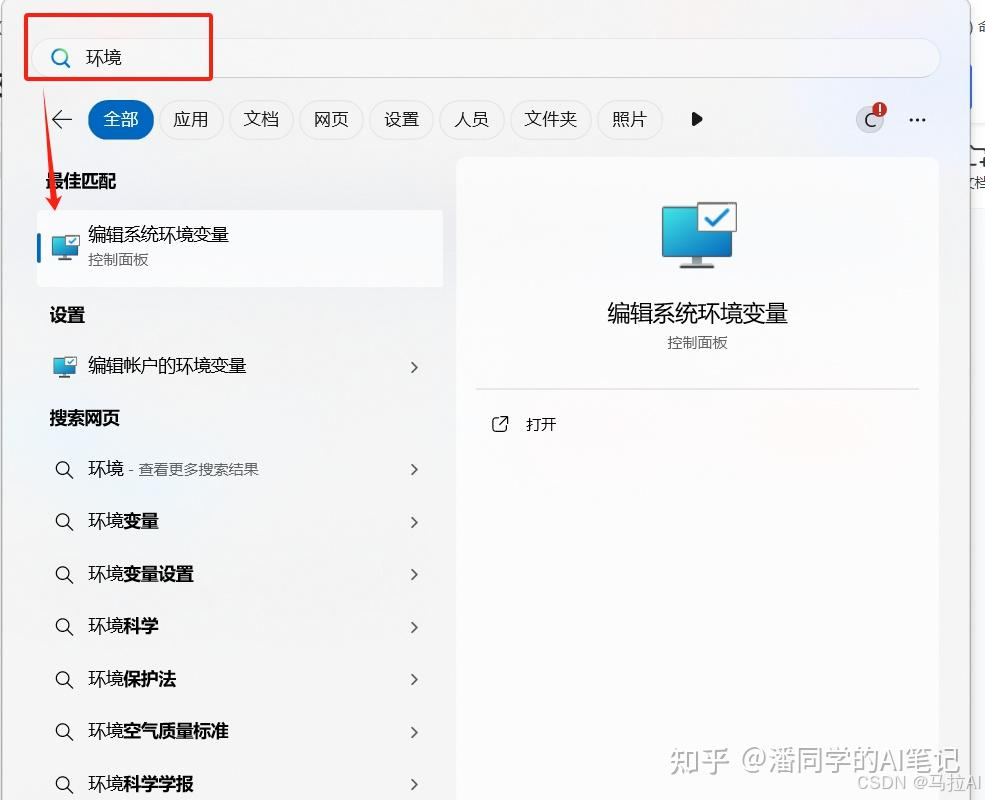Screen dimensions: 985x800
Task: Expand chevron for 环境 查看更多搜索结果 row
Action: point(414,470)
